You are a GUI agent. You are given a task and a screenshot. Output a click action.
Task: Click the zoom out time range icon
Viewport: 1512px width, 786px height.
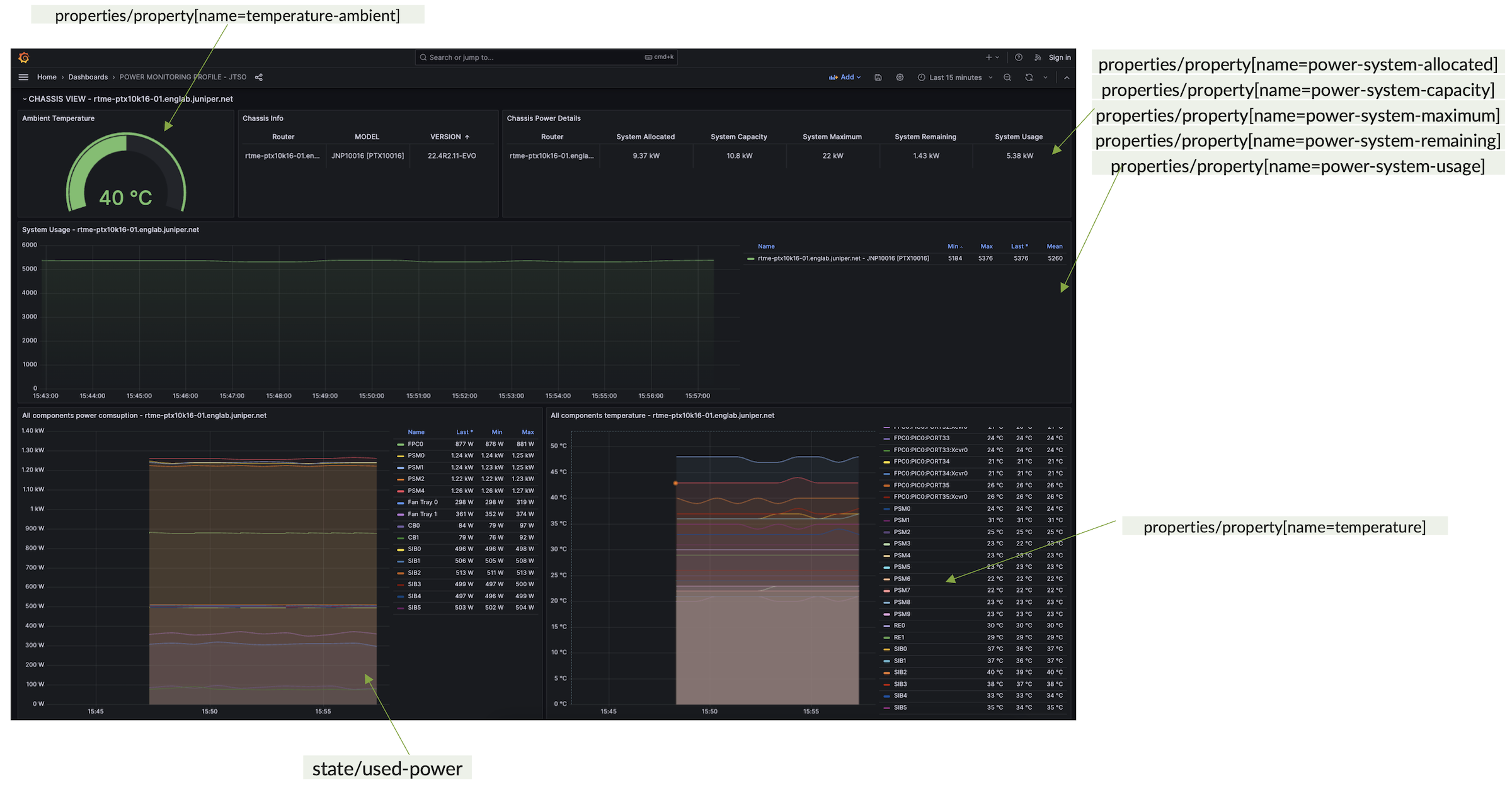point(1007,77)
